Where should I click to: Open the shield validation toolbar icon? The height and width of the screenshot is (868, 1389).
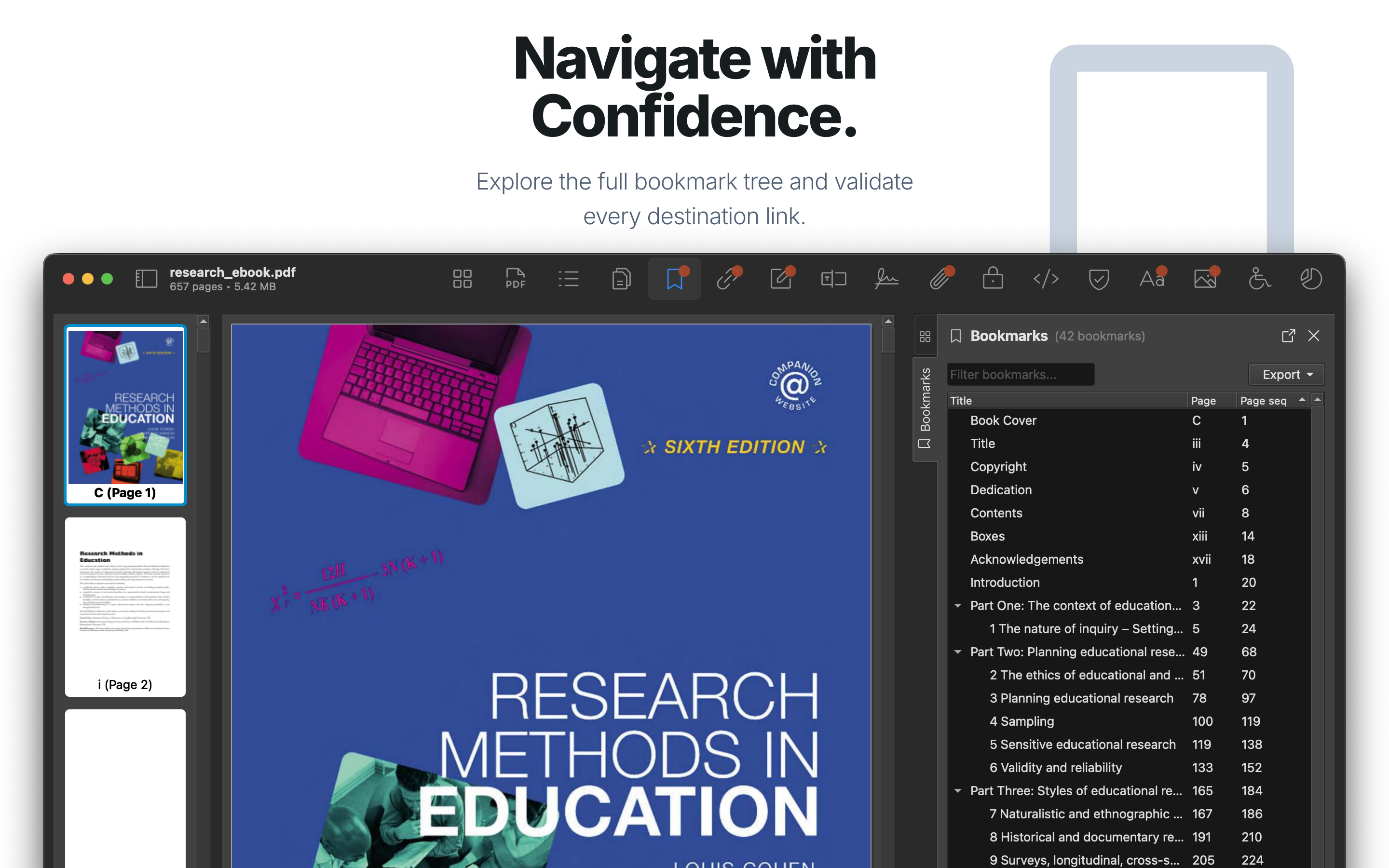point(1099,279)
